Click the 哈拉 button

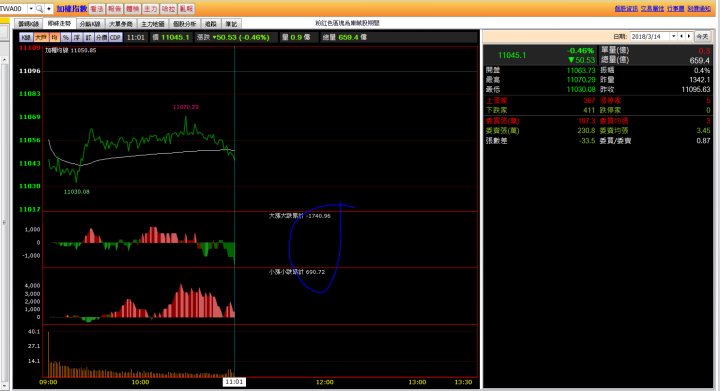click(x=168, y=9)
